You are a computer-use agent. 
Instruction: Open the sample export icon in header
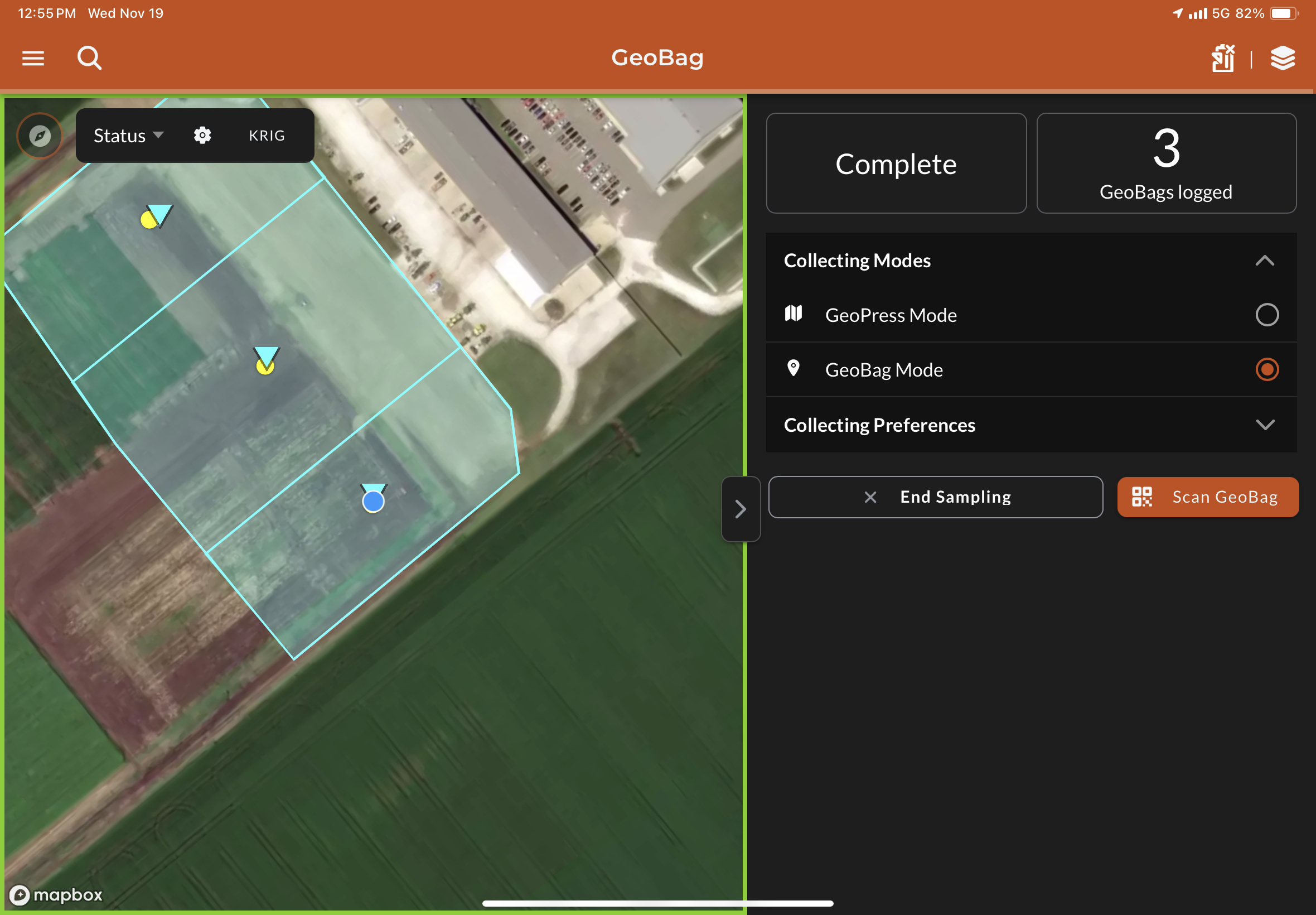tap(1223, 58)
